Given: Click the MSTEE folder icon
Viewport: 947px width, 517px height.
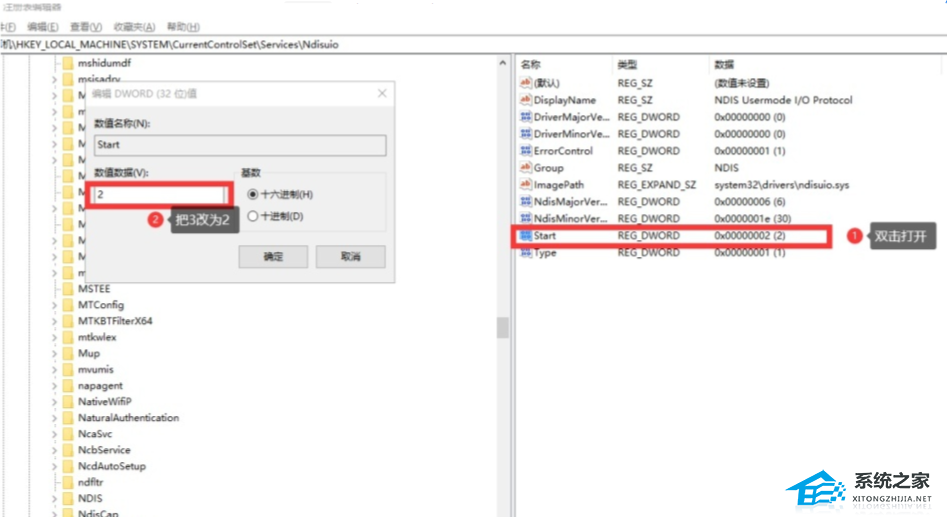Looking at the screenshot, I should (x=68, y=289).
